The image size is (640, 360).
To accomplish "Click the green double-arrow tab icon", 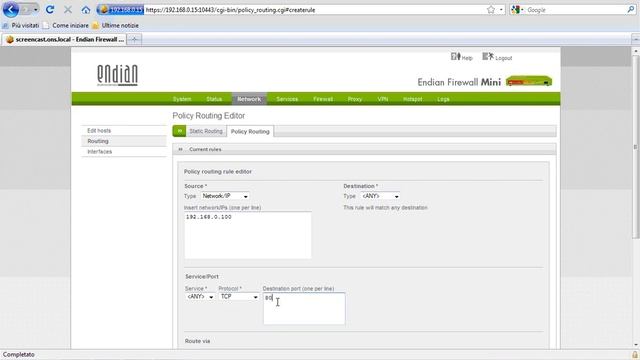I will pos(179,131).
